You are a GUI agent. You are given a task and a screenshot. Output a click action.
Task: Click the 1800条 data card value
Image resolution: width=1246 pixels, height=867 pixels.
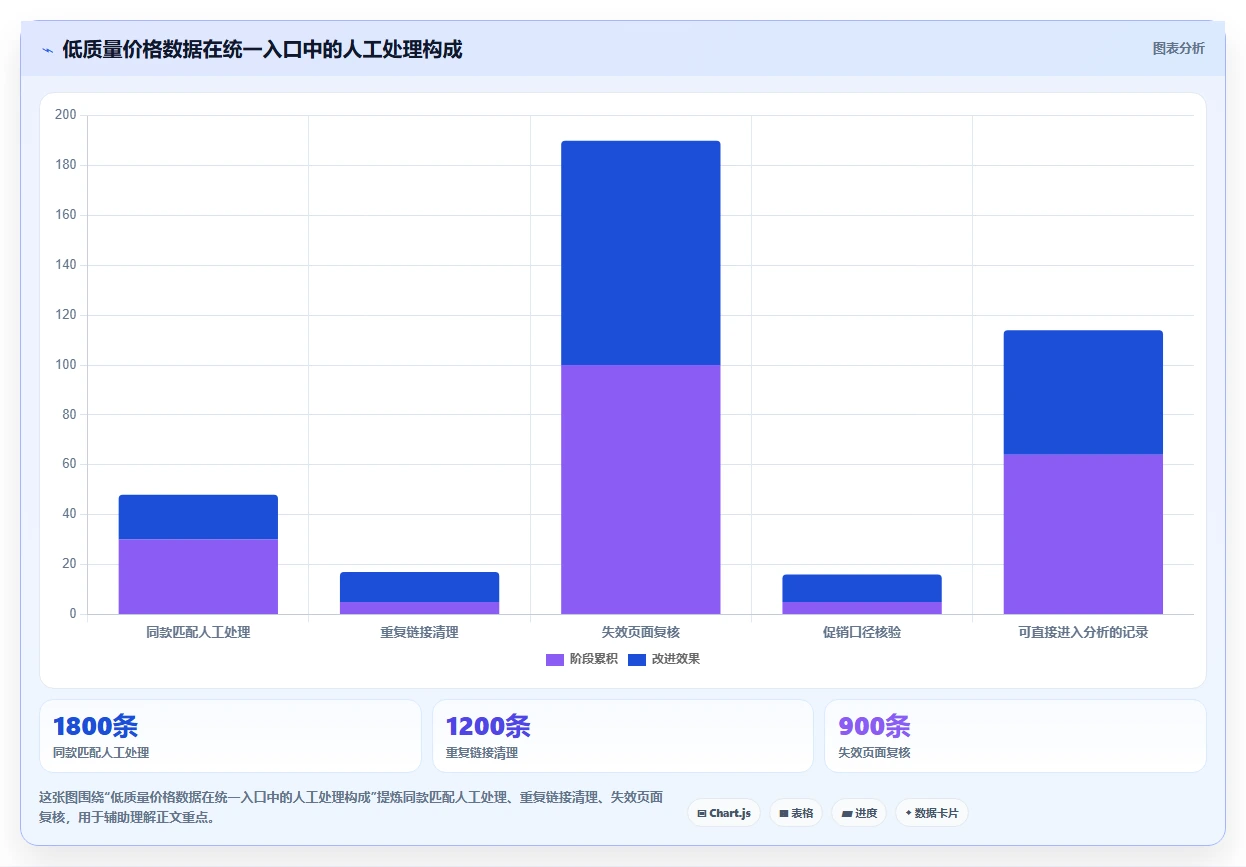(95, 727)
